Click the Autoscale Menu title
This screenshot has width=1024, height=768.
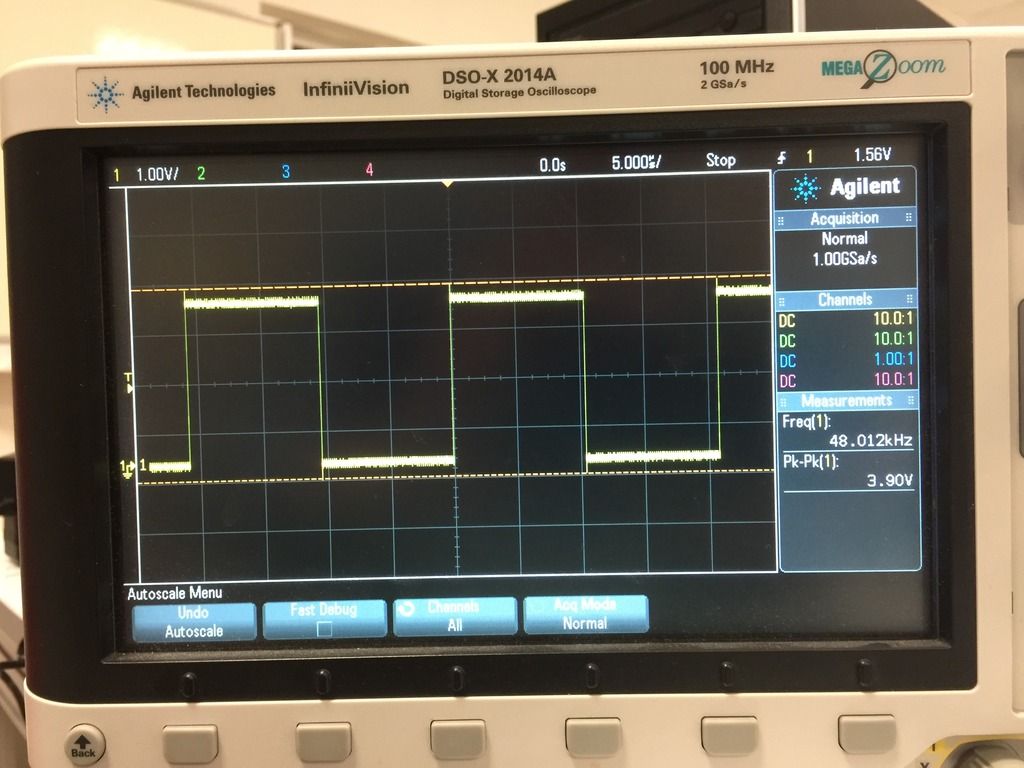click(174, 593)
